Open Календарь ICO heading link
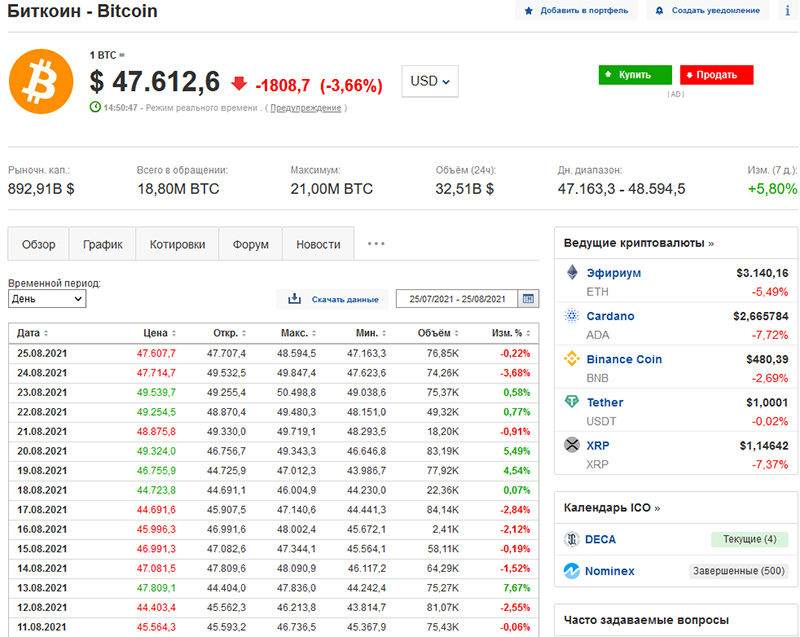800x637 pixels. 612,507
